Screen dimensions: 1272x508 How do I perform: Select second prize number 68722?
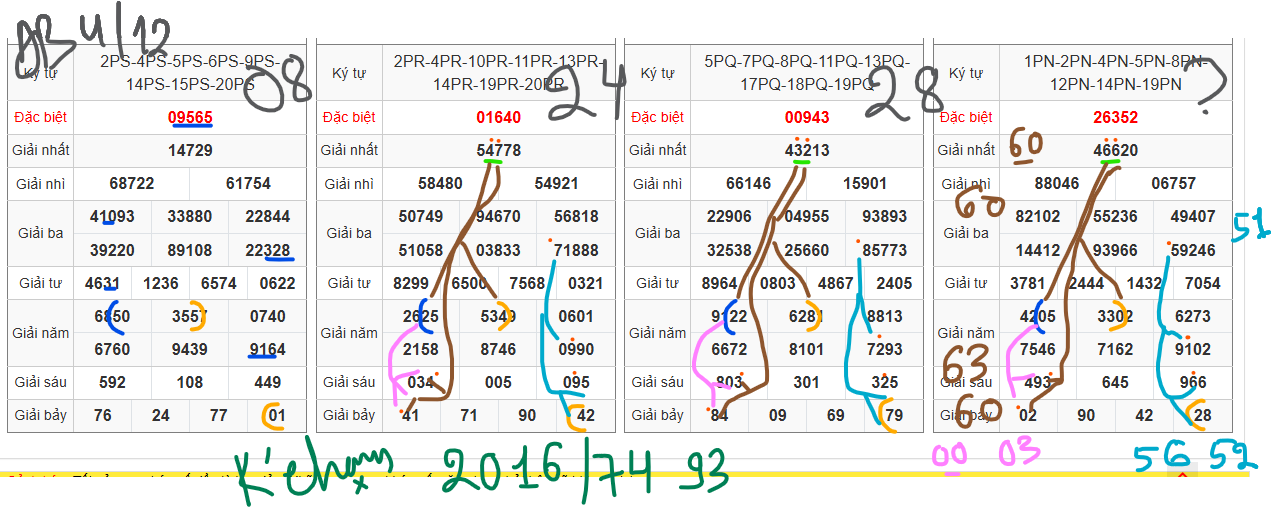tap(132, 184)
